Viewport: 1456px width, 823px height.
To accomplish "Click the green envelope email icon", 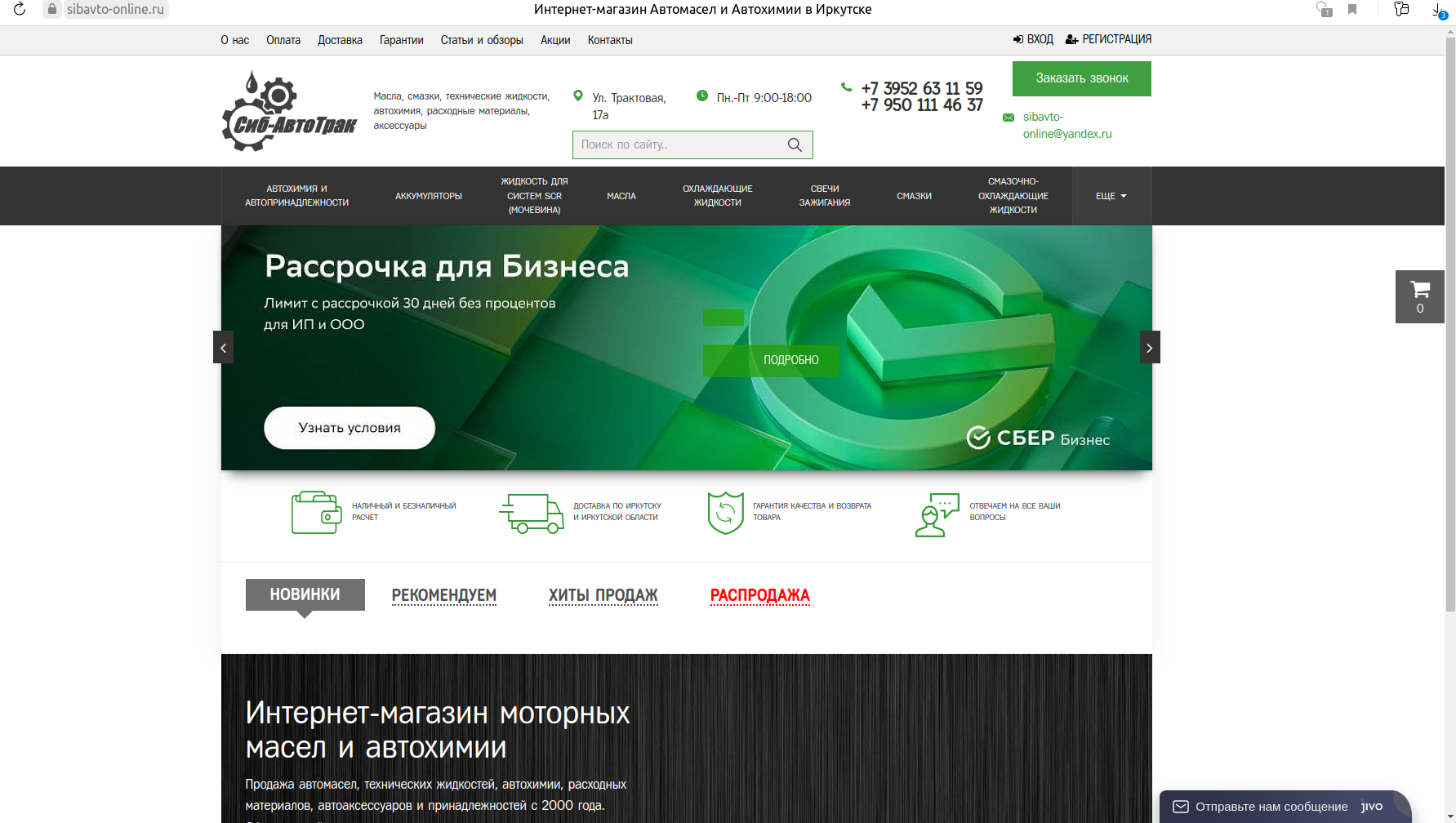I will point(1009,118).
